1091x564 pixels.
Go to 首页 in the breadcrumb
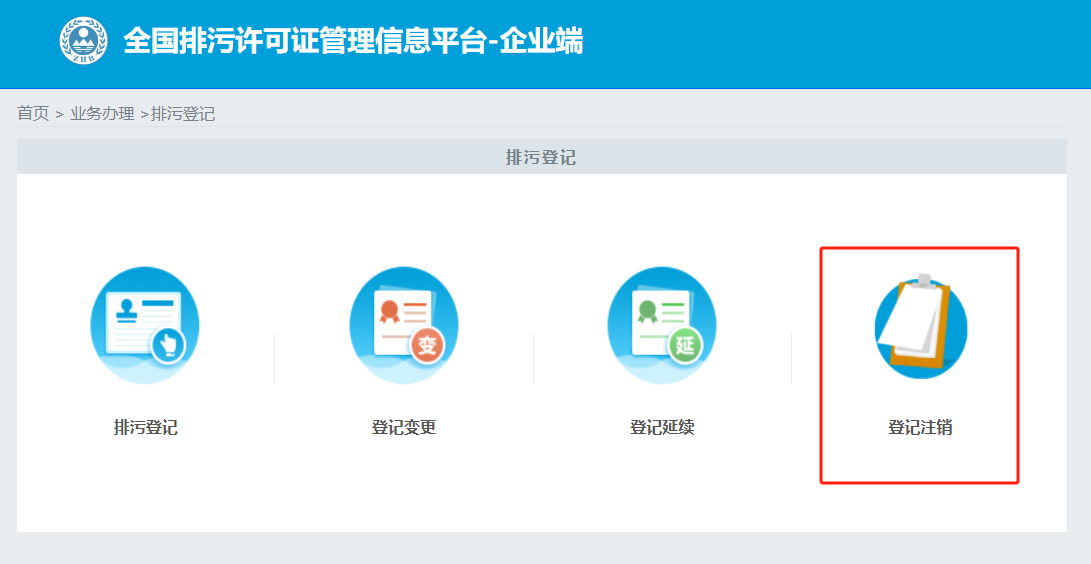coord(33,114)
